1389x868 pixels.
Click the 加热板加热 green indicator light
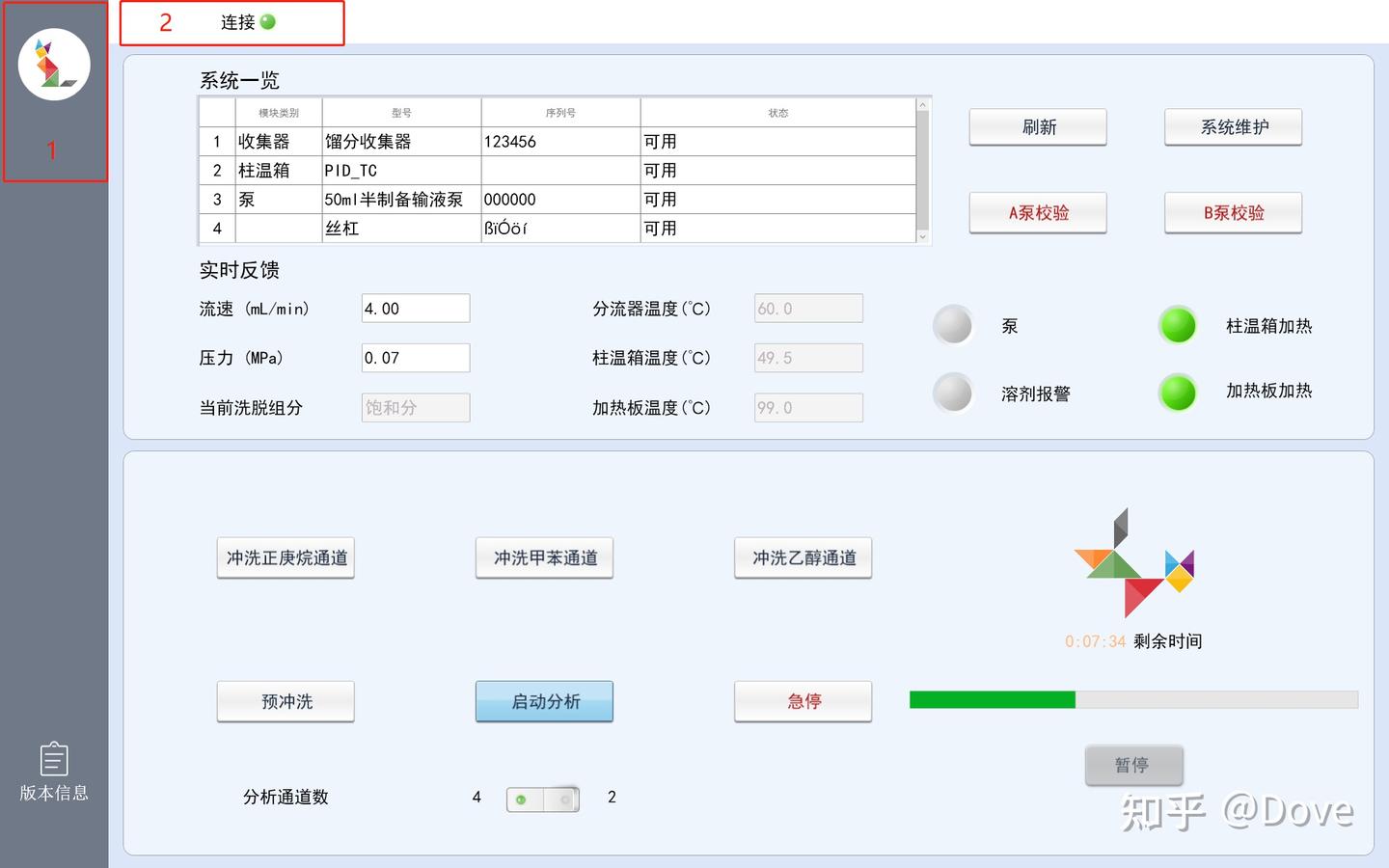click(1177, 393)
